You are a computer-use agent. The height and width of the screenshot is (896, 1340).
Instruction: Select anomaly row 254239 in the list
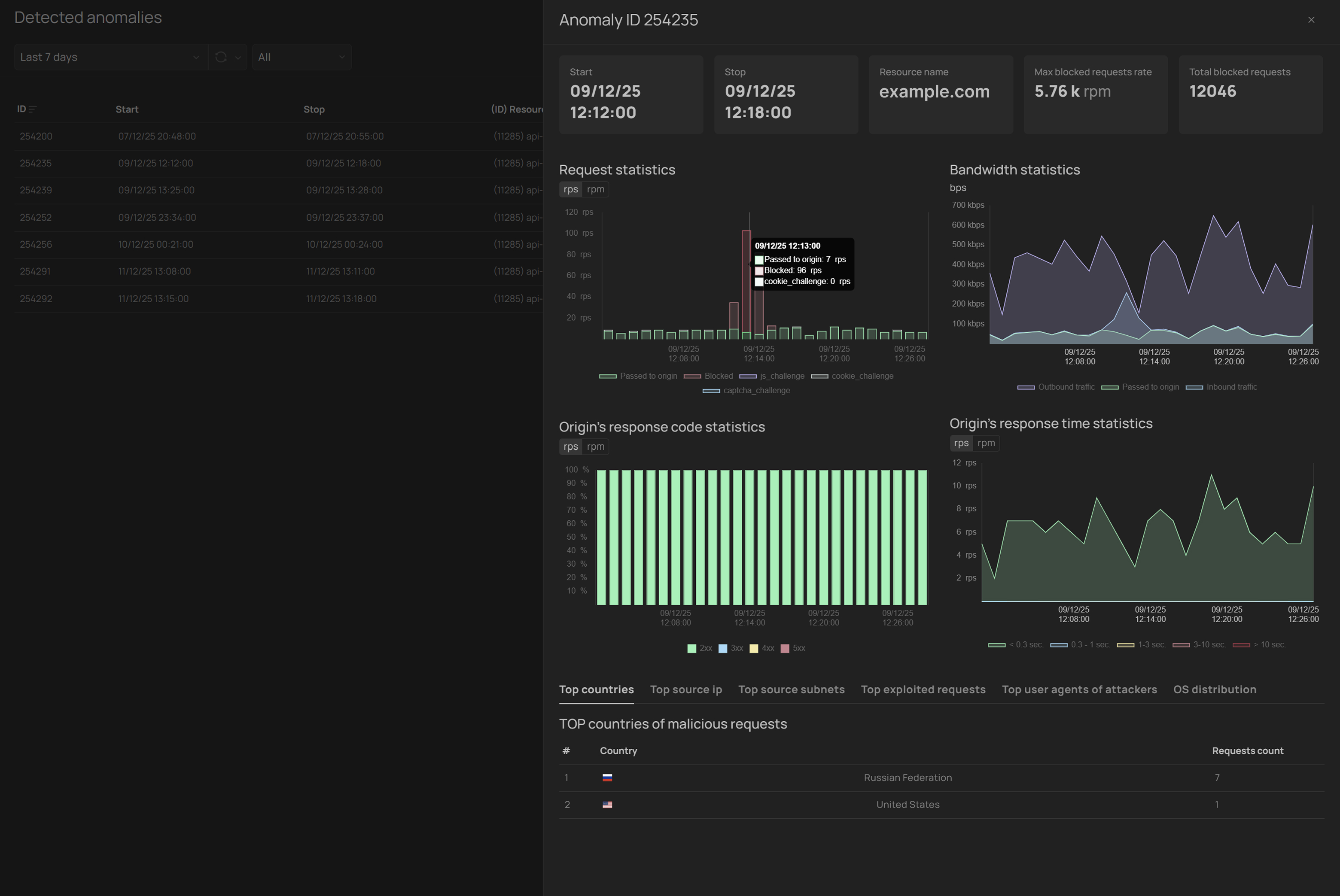click(x=36, y=190)
